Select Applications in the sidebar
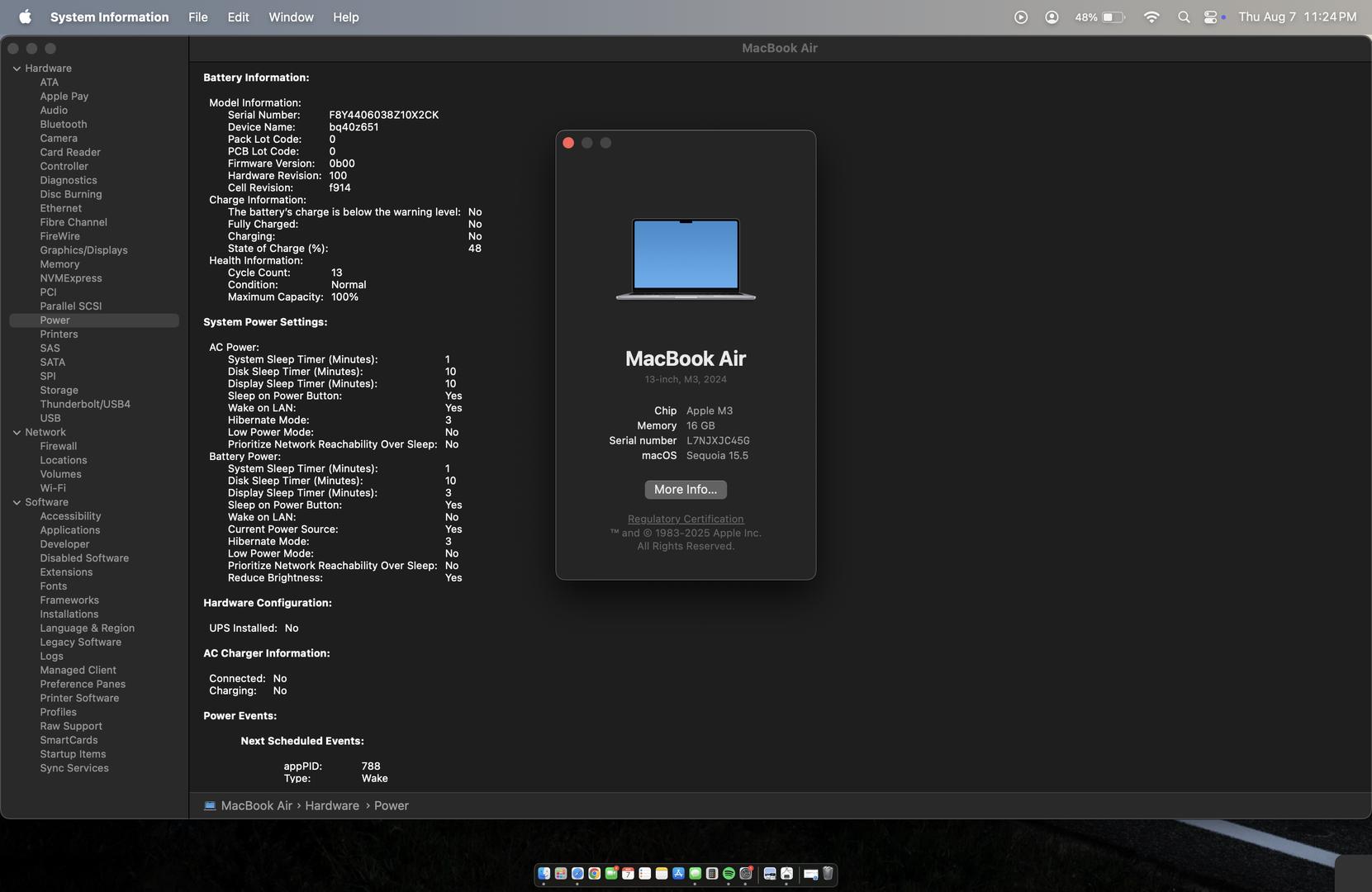Viewport: 1372px width, 892px height. point(69,530)
